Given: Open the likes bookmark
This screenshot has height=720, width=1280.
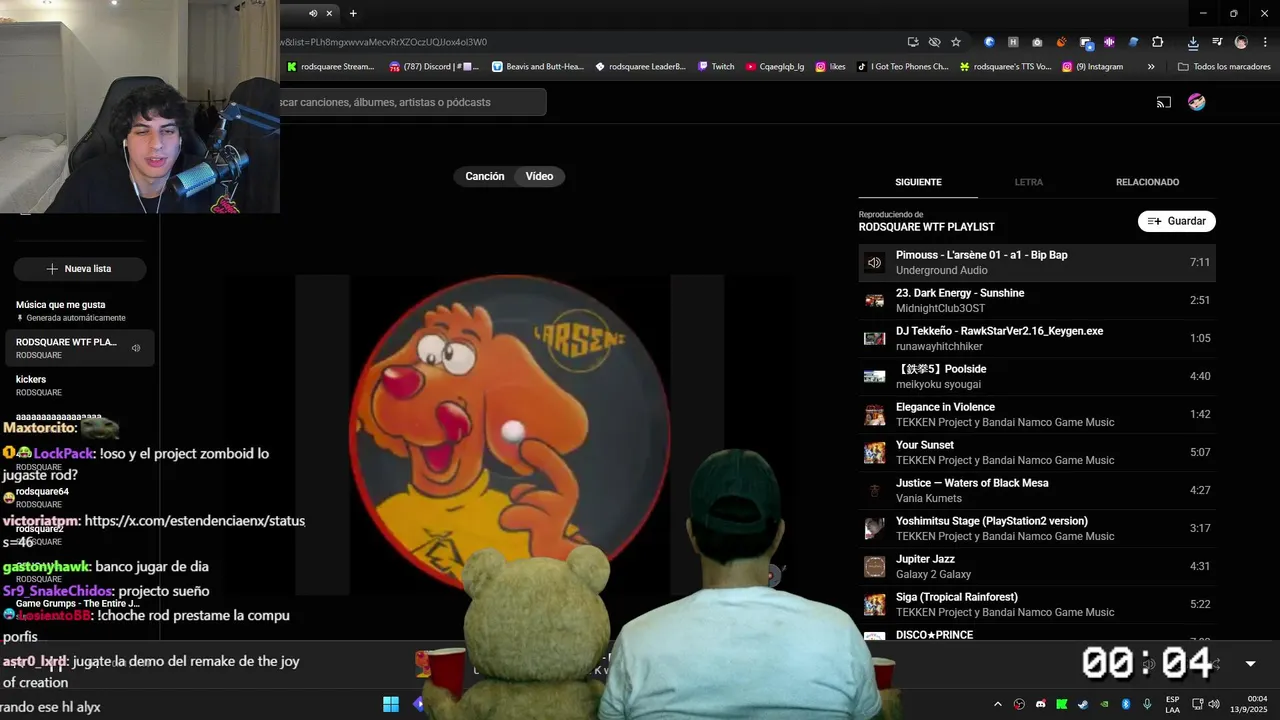Looking at the screenshot, I should click(x=830, y=67).
